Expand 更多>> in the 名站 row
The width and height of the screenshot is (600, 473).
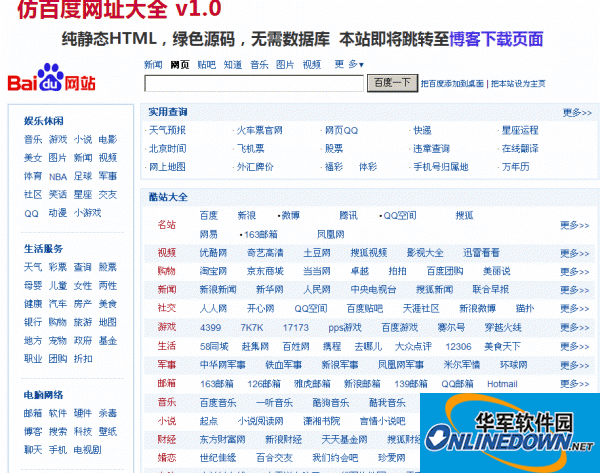click(x=575, y=225)
